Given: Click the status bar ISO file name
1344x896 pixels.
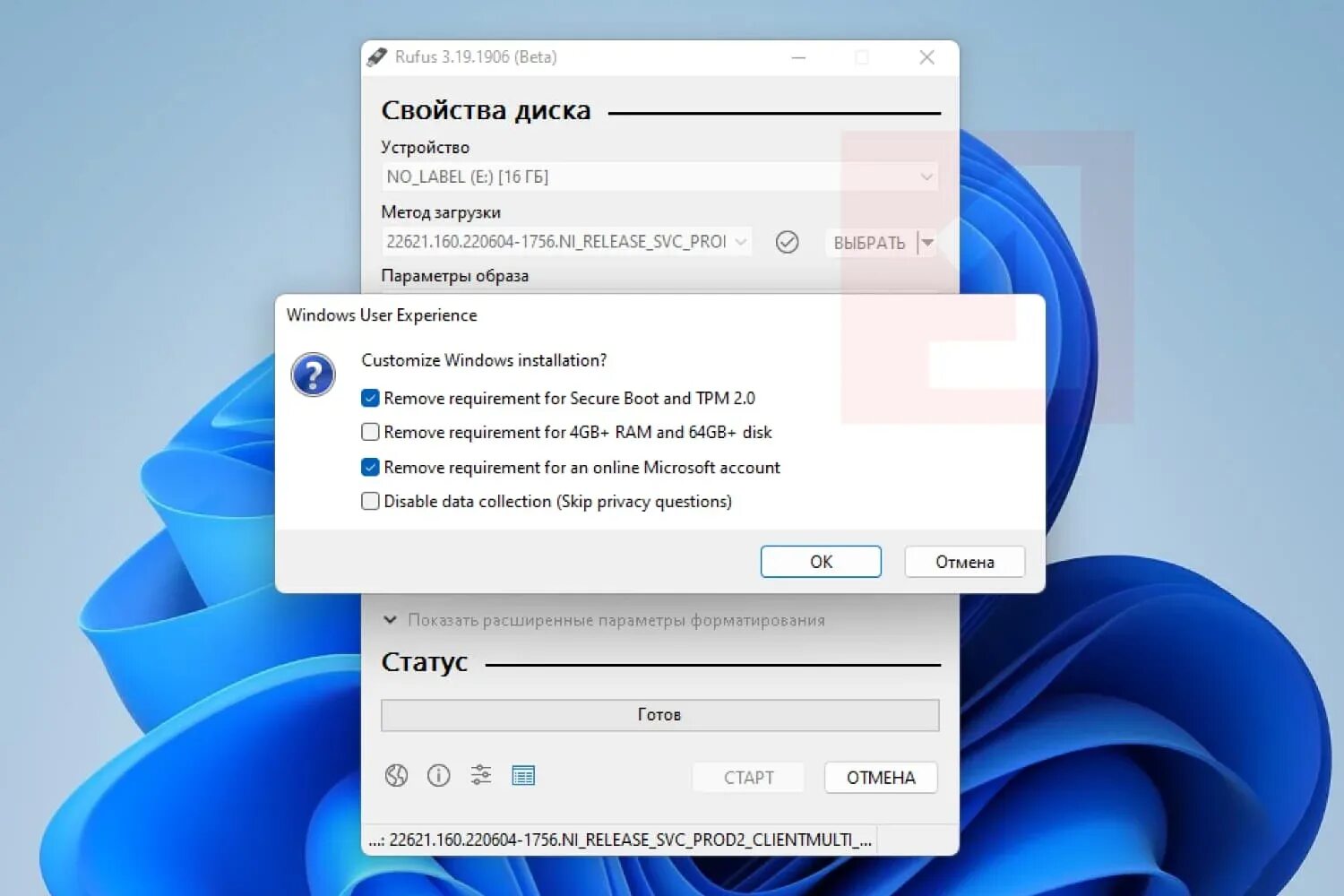Looking at the screenshot, I should (x=620, y=840).
